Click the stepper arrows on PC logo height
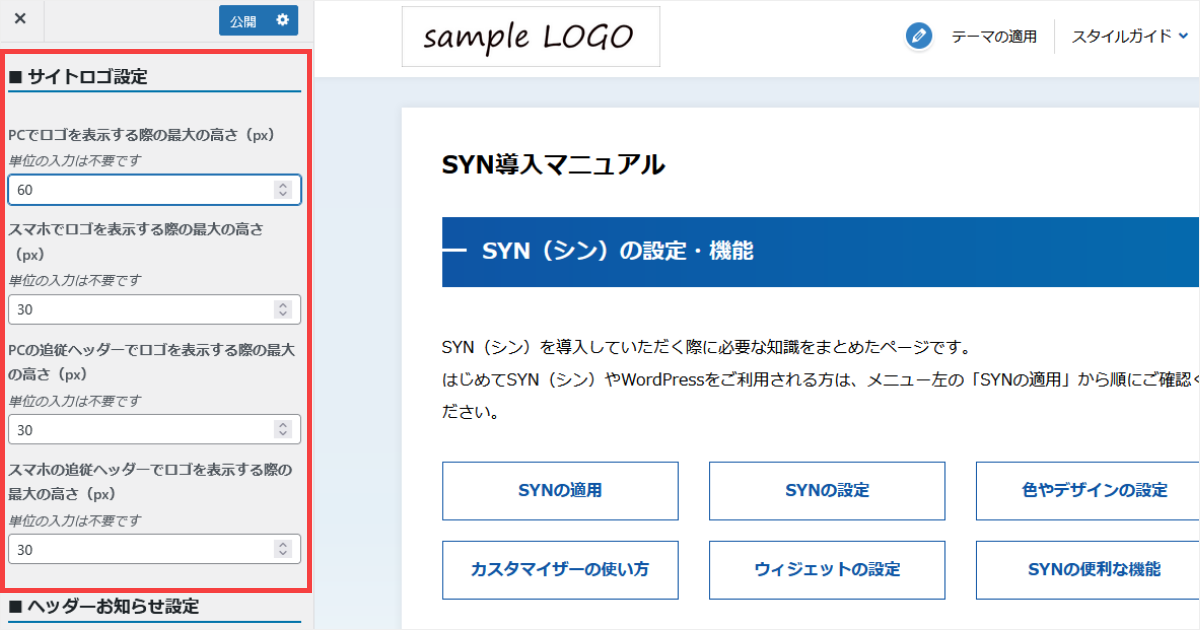Screen dimensions: 1200x630 (x=283, y=189)
